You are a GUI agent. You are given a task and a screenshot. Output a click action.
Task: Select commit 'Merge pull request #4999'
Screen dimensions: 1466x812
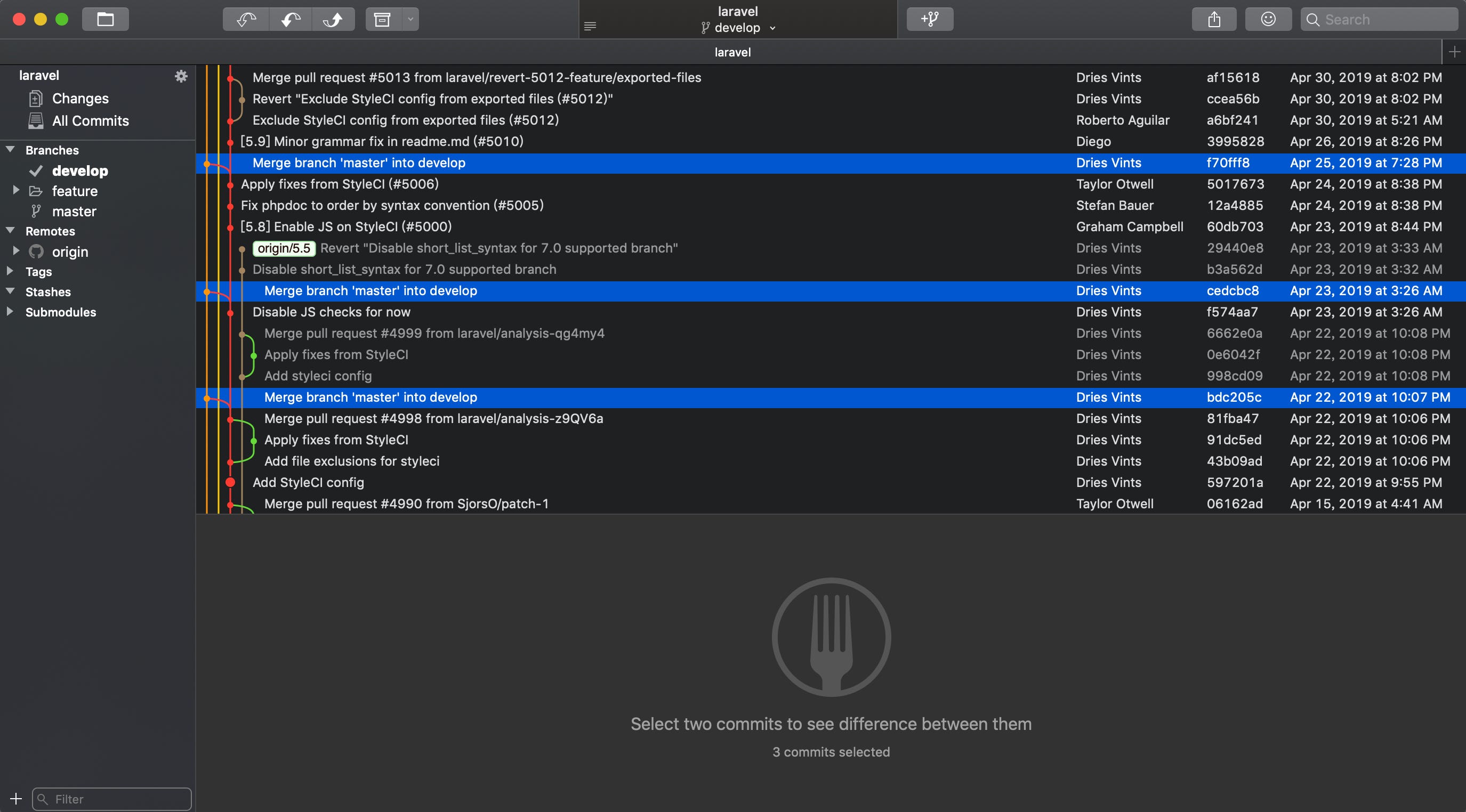pyautogui.click(x=831, y=333)
